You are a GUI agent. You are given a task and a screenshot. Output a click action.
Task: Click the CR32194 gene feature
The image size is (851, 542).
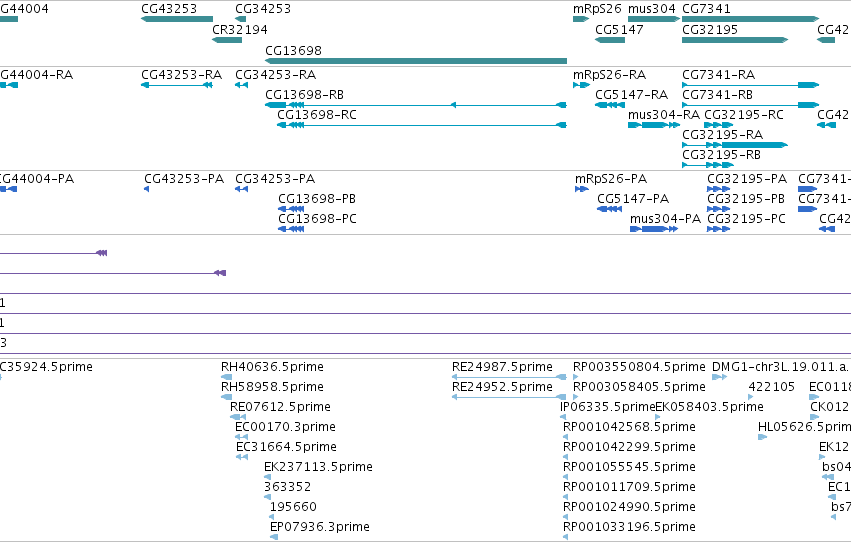(x=227, y=40)
